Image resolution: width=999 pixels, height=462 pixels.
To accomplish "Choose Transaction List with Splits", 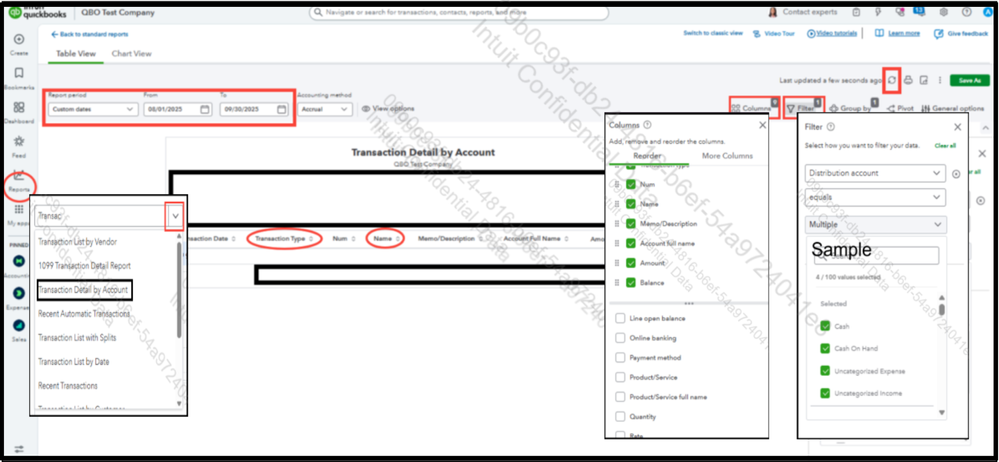I will pyautogui.click(x=77, y=338).
